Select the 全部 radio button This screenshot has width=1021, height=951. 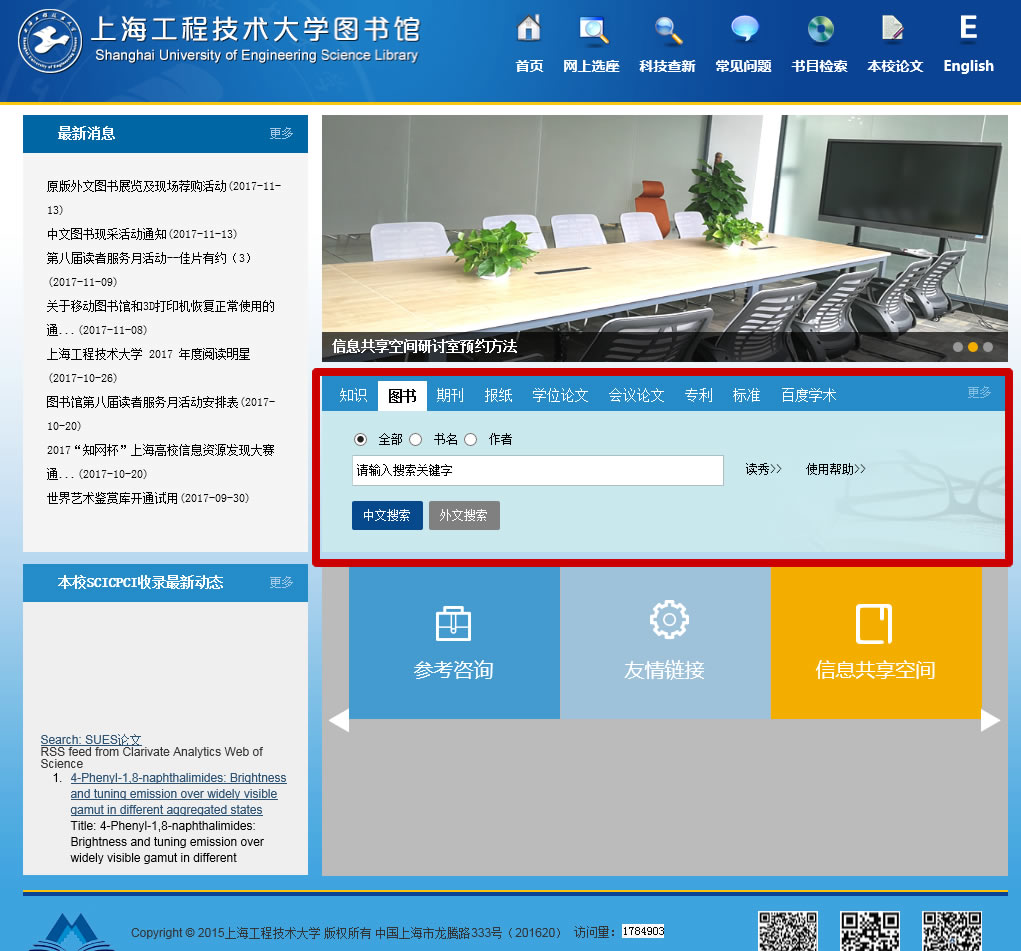pos(361,439)
